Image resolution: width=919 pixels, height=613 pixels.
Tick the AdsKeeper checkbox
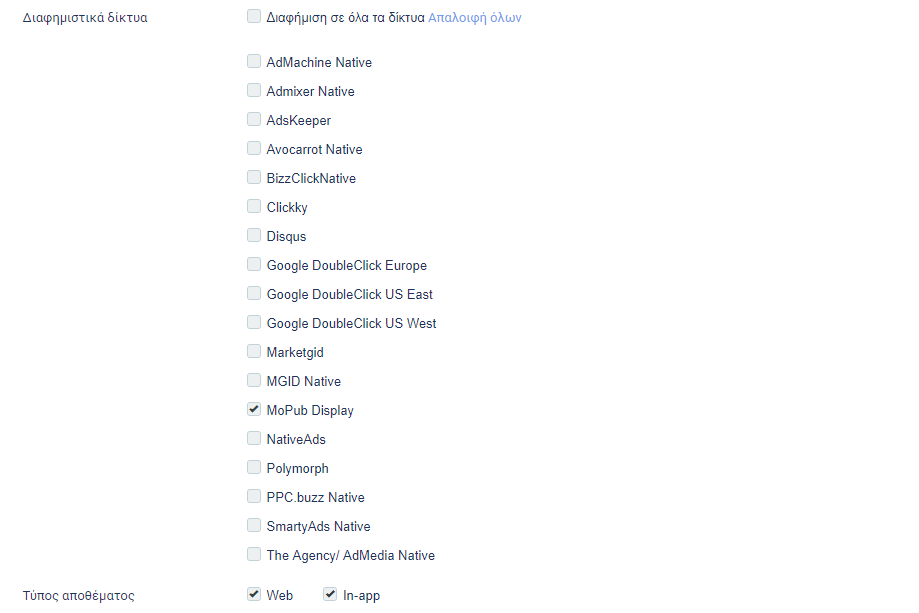click(x=254, y=119)
